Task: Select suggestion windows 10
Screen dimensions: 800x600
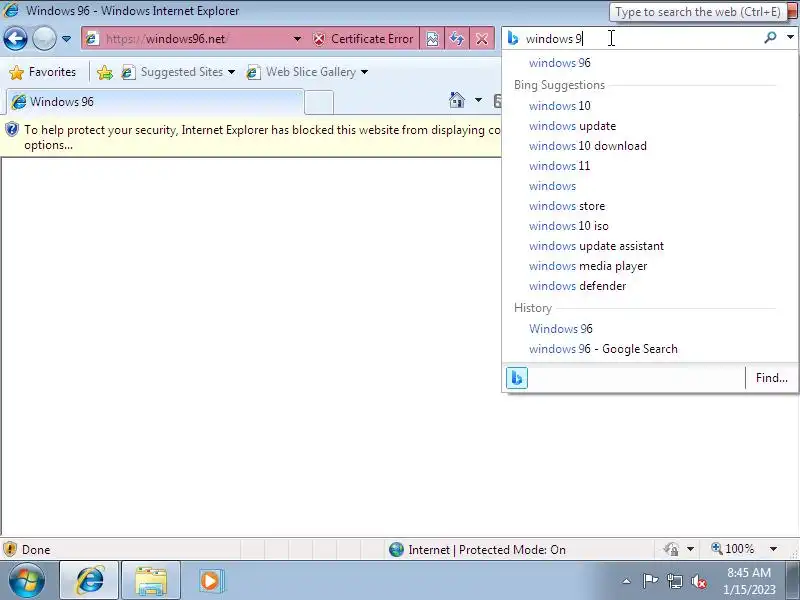Action: click(650, 106)
